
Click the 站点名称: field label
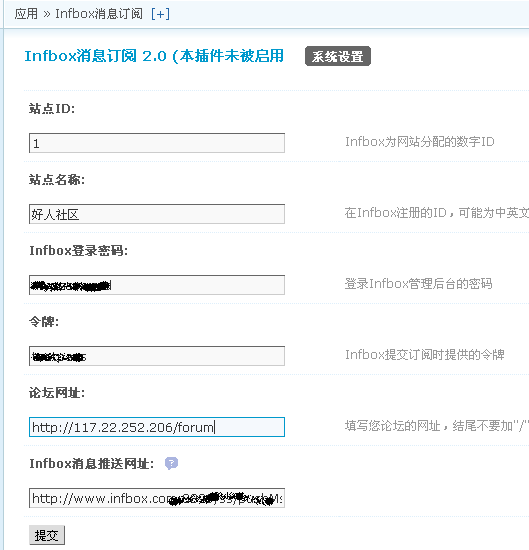tap(57, 180)
